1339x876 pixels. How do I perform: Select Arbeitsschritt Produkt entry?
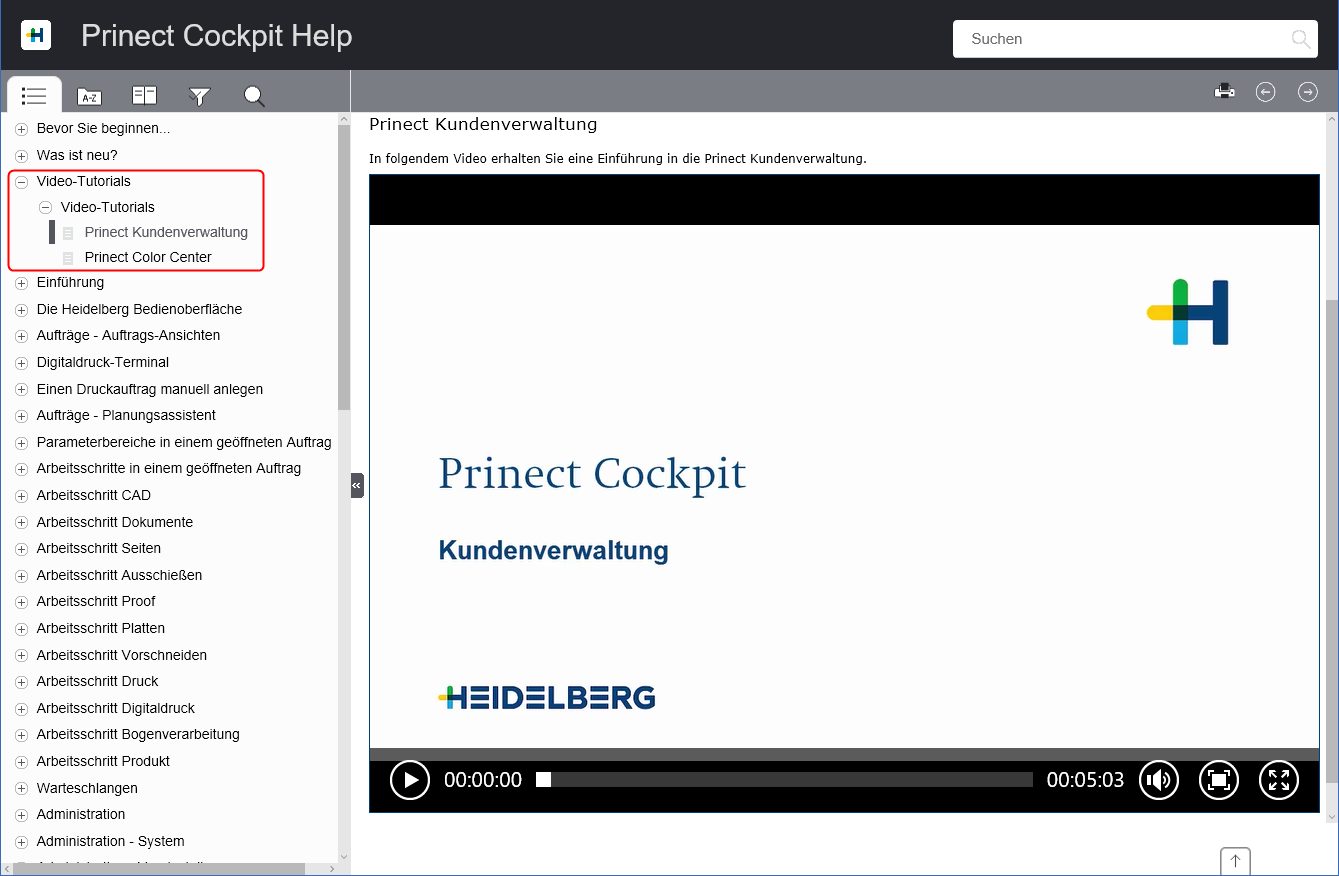pyautogui.click(x=103, y=761)
